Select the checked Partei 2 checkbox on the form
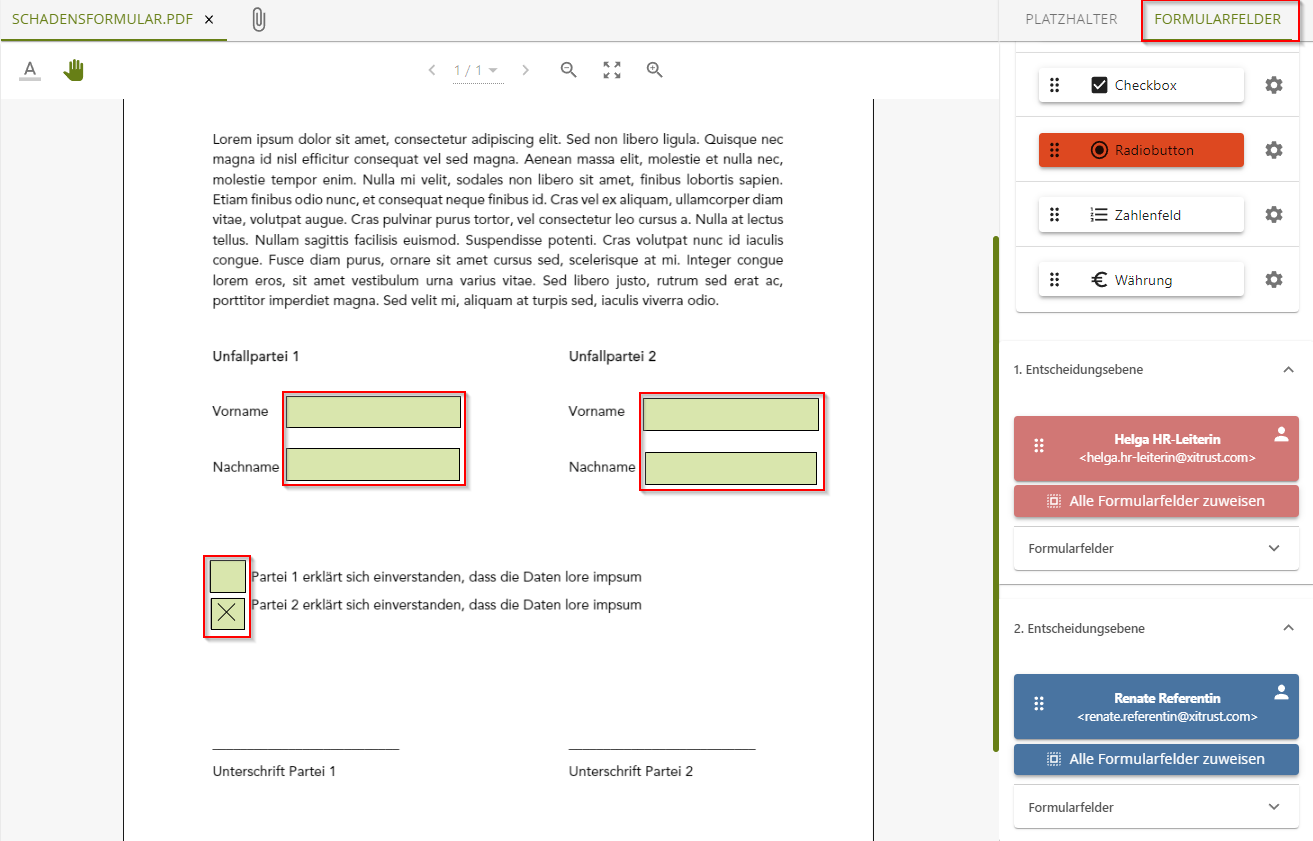Viewport: 1313px width, 841px height. pos(227,613)
